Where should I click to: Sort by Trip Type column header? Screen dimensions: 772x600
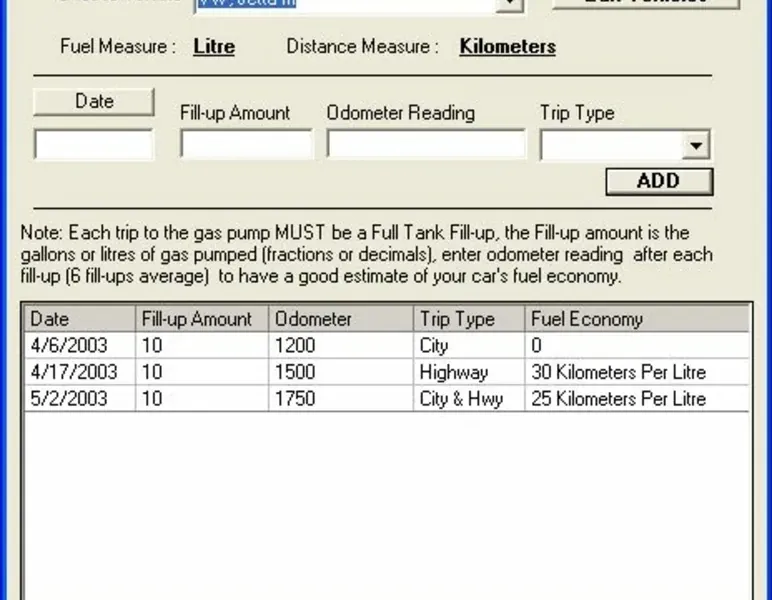click(x=469, y=319)
